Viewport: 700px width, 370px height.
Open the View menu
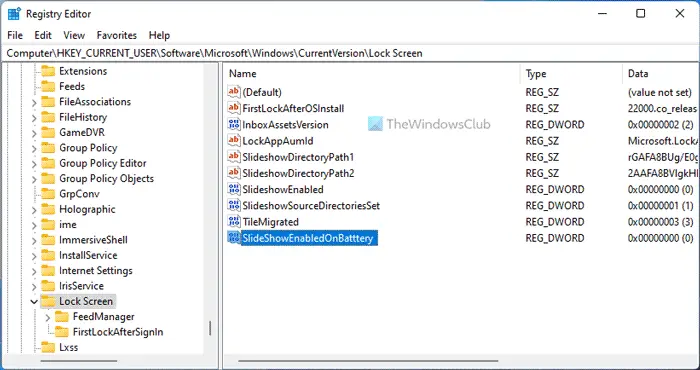74,35
